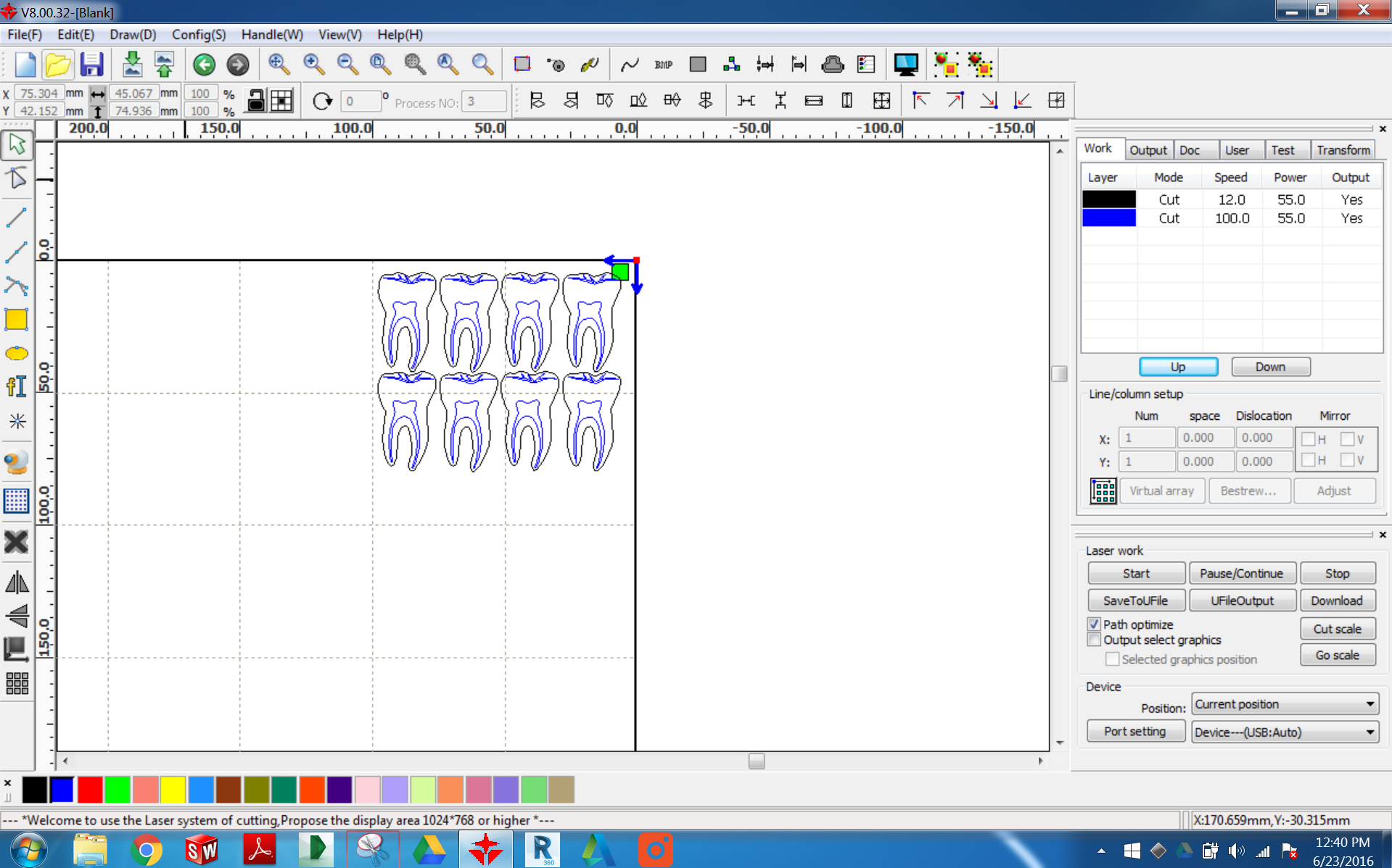Click the rotate icon
The height and width of the screenshot is (868, 1392).
click(322, 101)
